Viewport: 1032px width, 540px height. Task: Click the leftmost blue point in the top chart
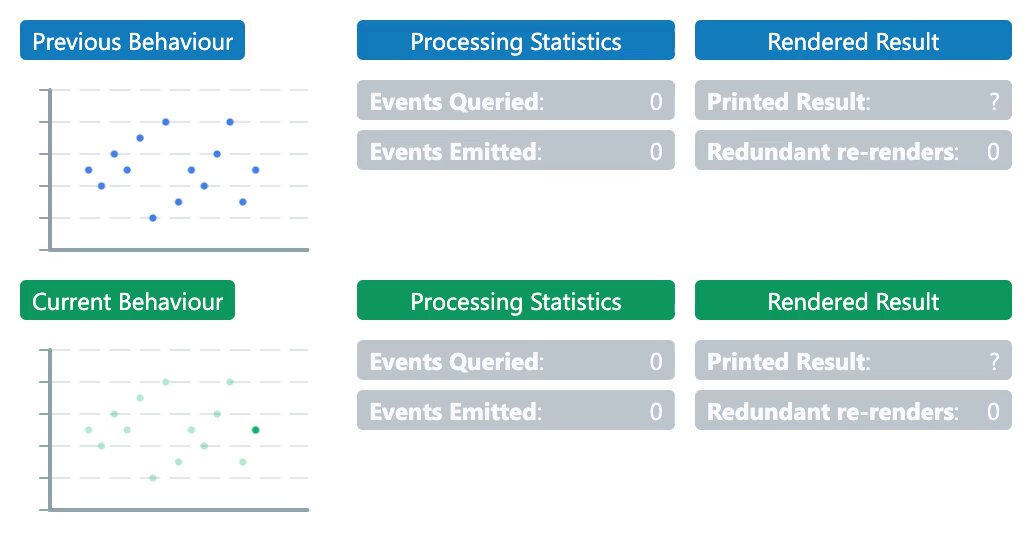point(89,170)
